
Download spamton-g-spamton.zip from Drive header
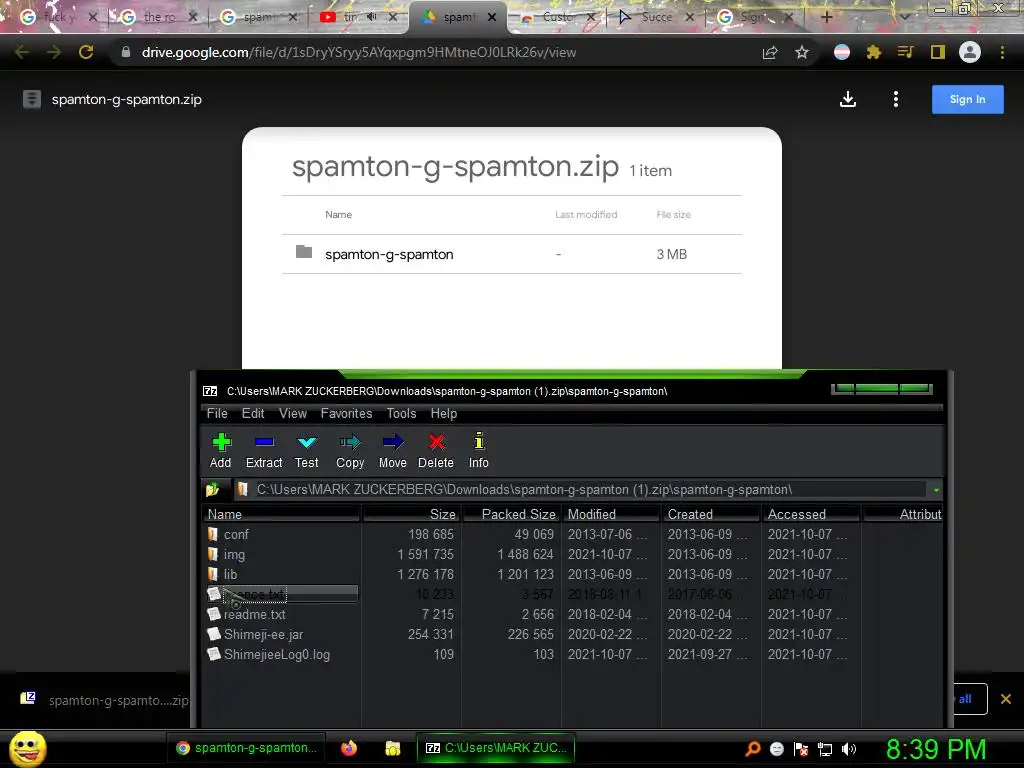848,99
